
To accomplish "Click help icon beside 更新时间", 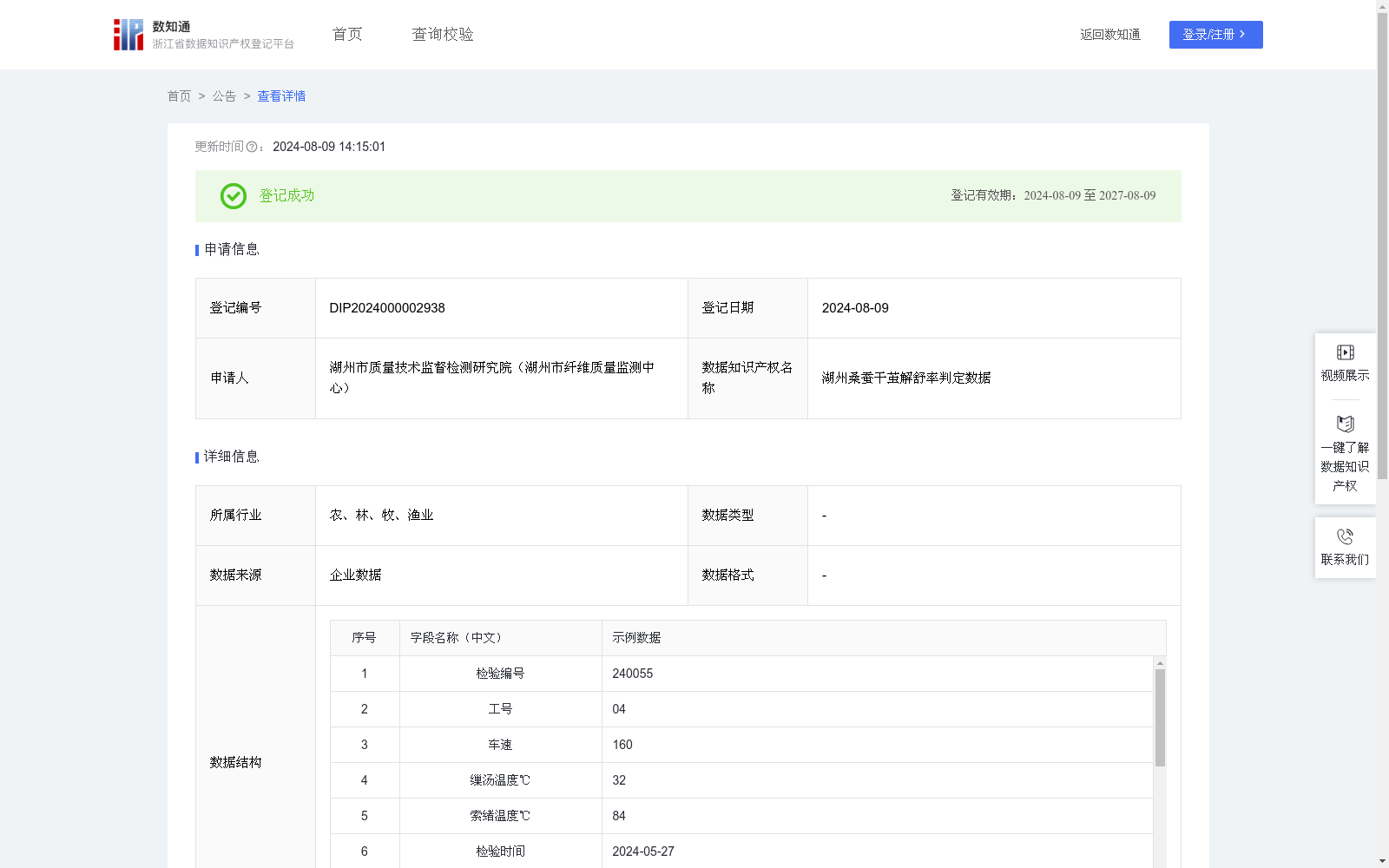I will coord(252,148).
